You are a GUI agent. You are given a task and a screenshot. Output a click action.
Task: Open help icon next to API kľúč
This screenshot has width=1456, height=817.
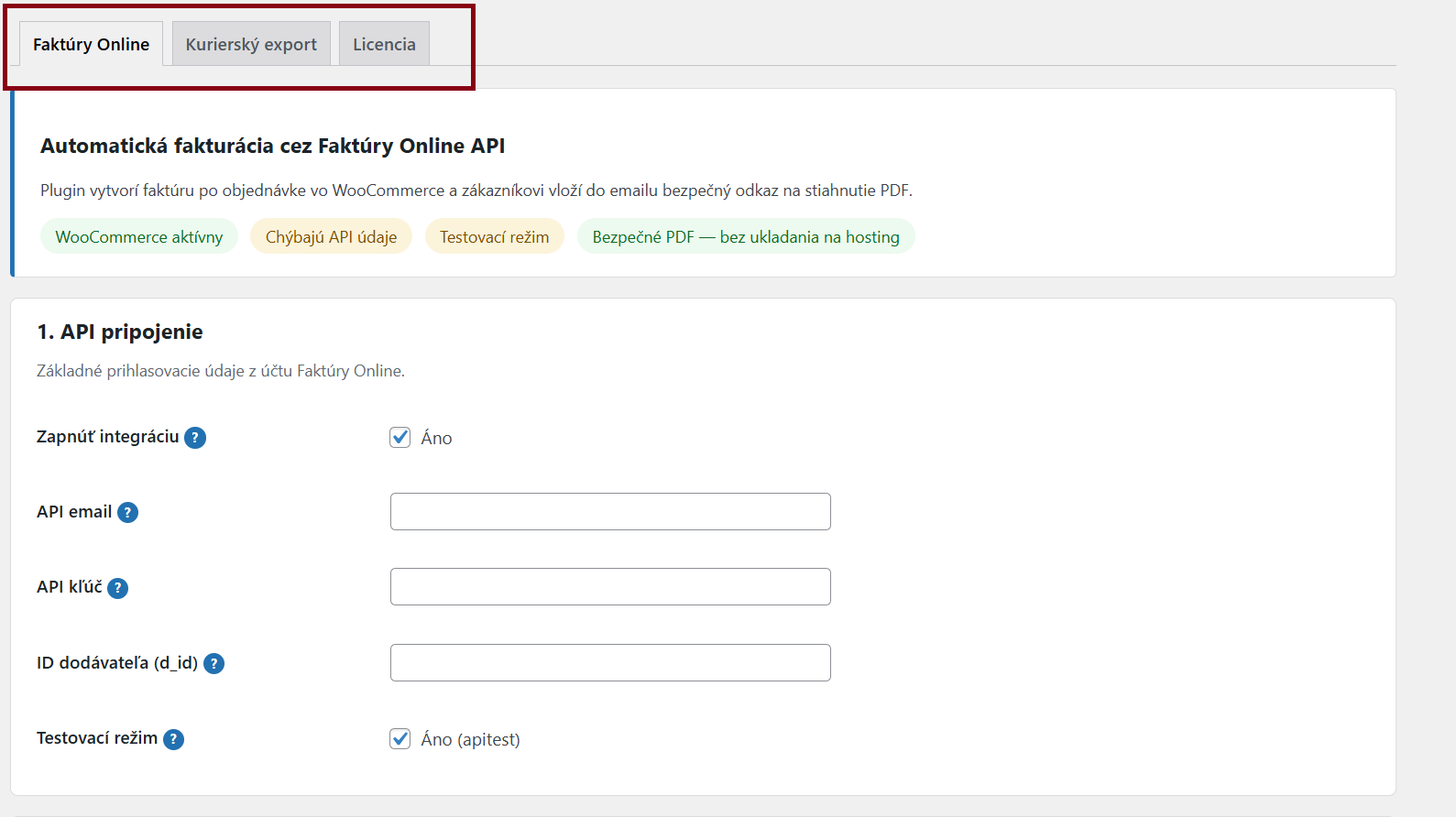tap(118, 588)
